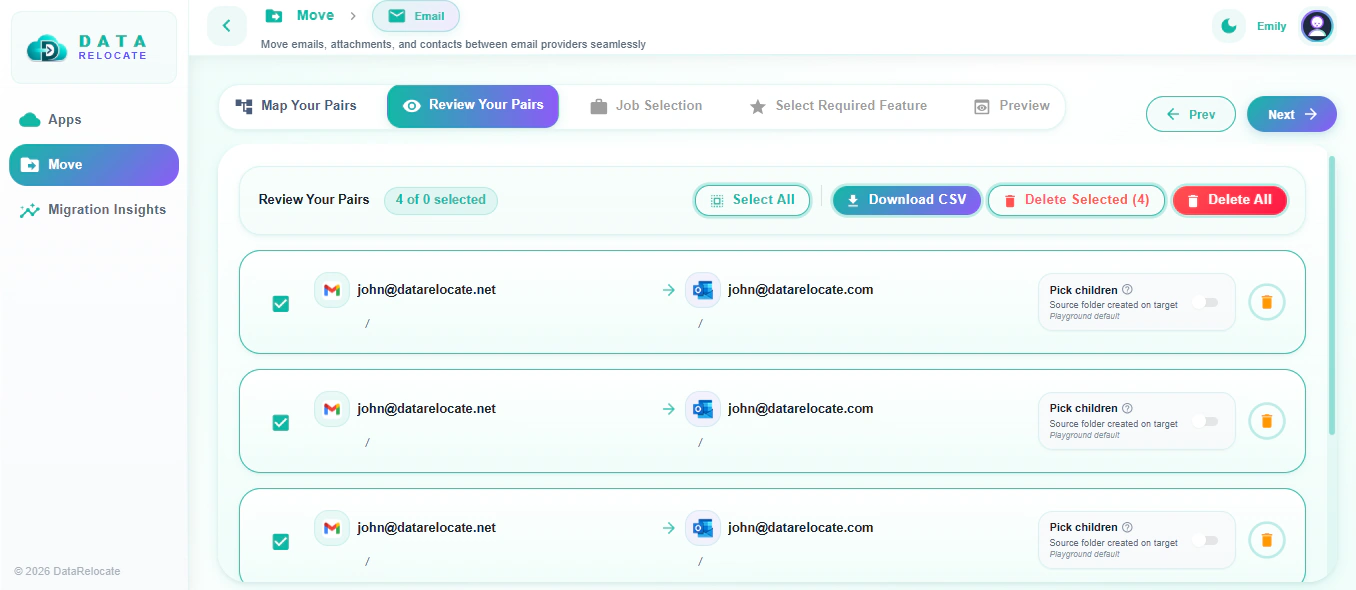
Task: Uncheck the first pair's checkbox
Action: click(281, 304)
